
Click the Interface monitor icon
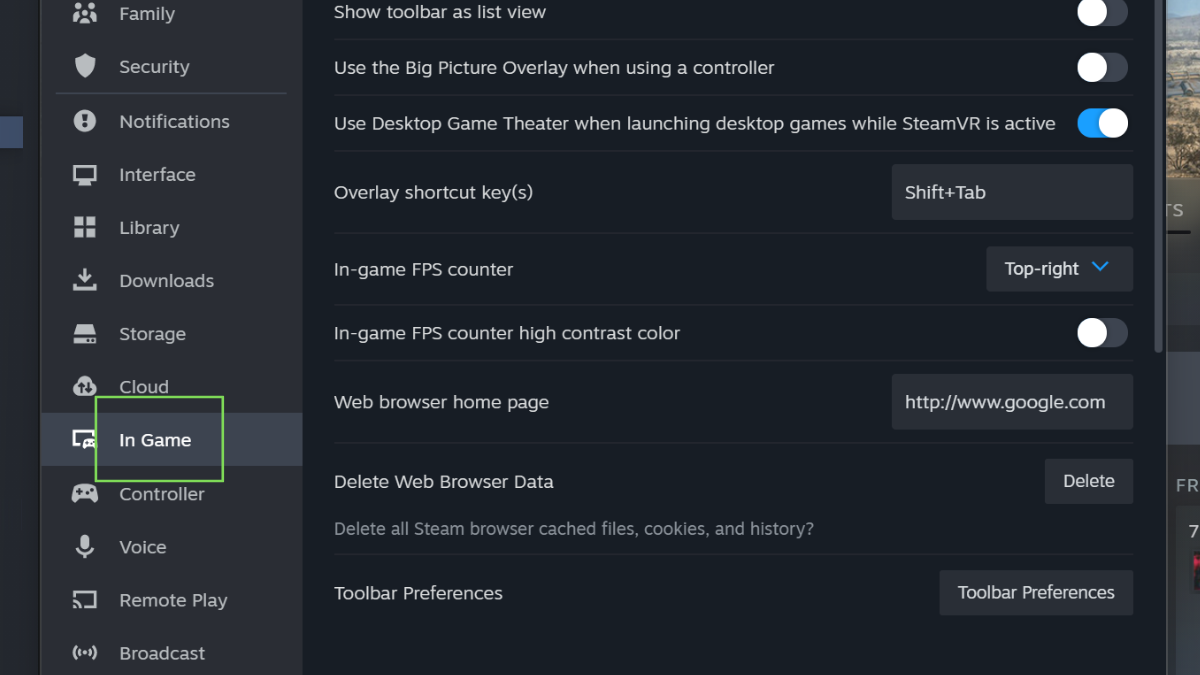pos(85,175)
